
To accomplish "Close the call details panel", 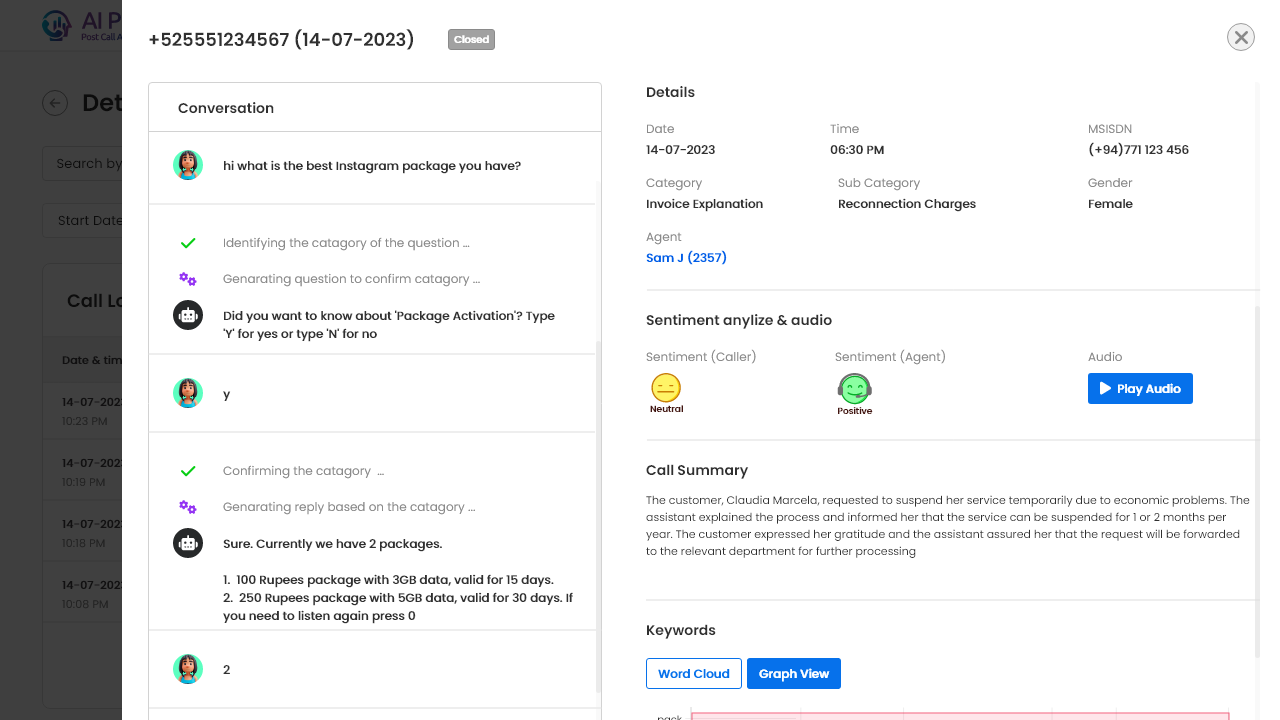I will point(1240,38).
